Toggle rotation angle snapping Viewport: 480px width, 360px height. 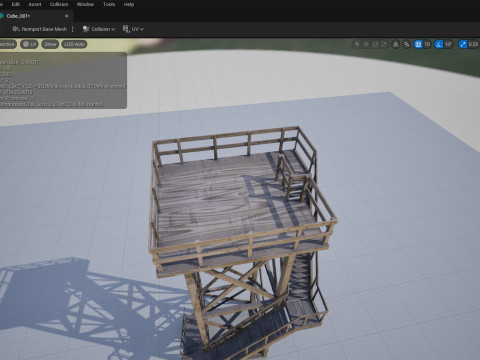439,44
